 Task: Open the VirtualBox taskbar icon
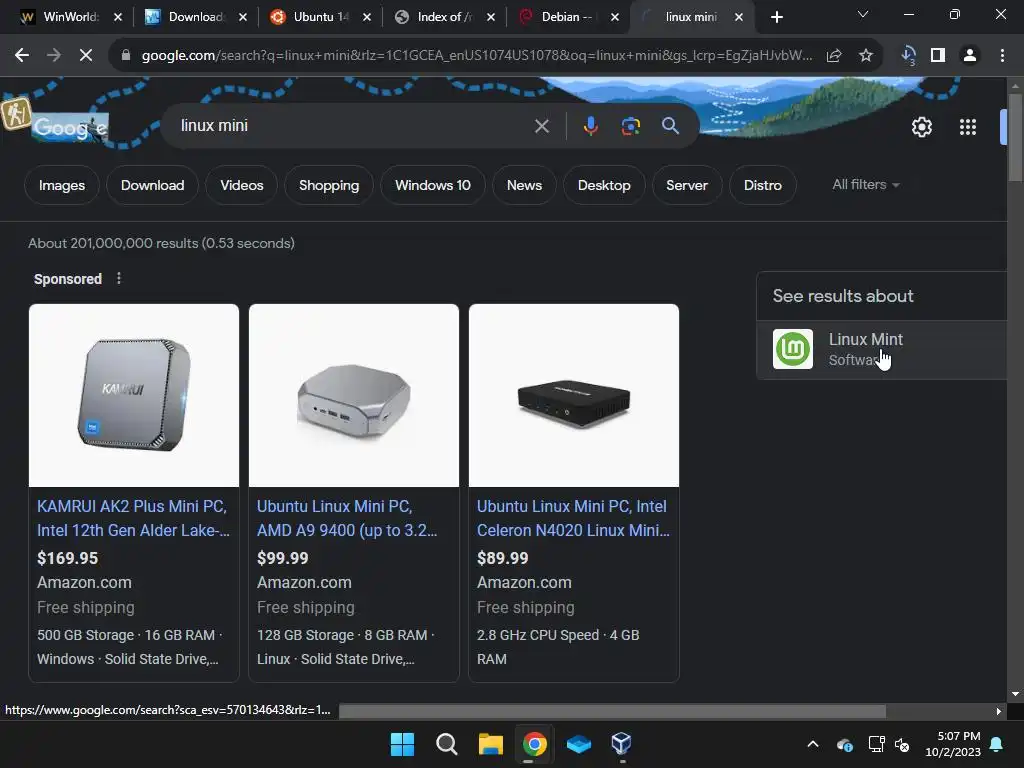tap(621, 744)
